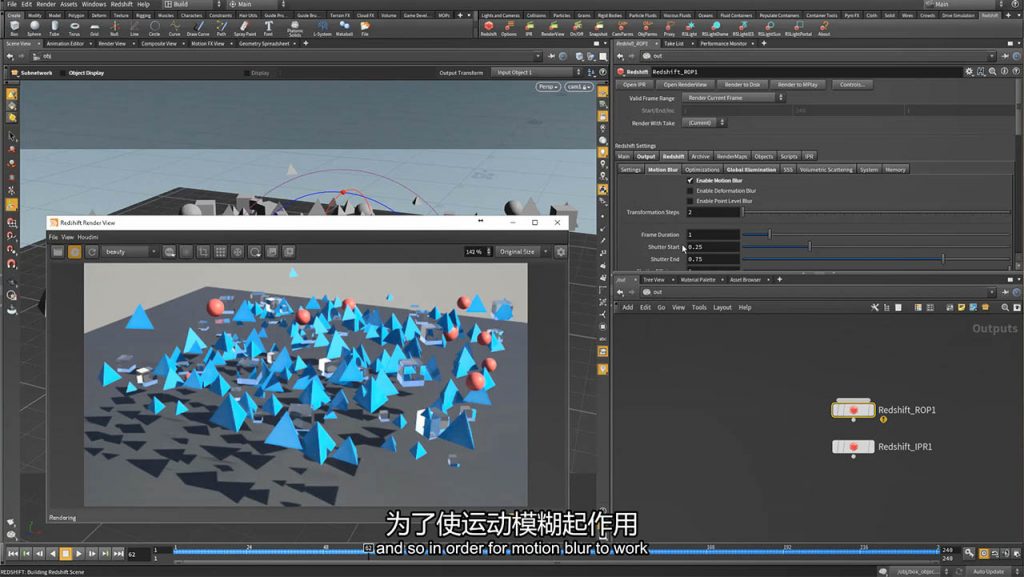Viewport: 1024px width, 577px height.
Task: Toggle the crop region icon in Render View
Action: coord(203,251)
